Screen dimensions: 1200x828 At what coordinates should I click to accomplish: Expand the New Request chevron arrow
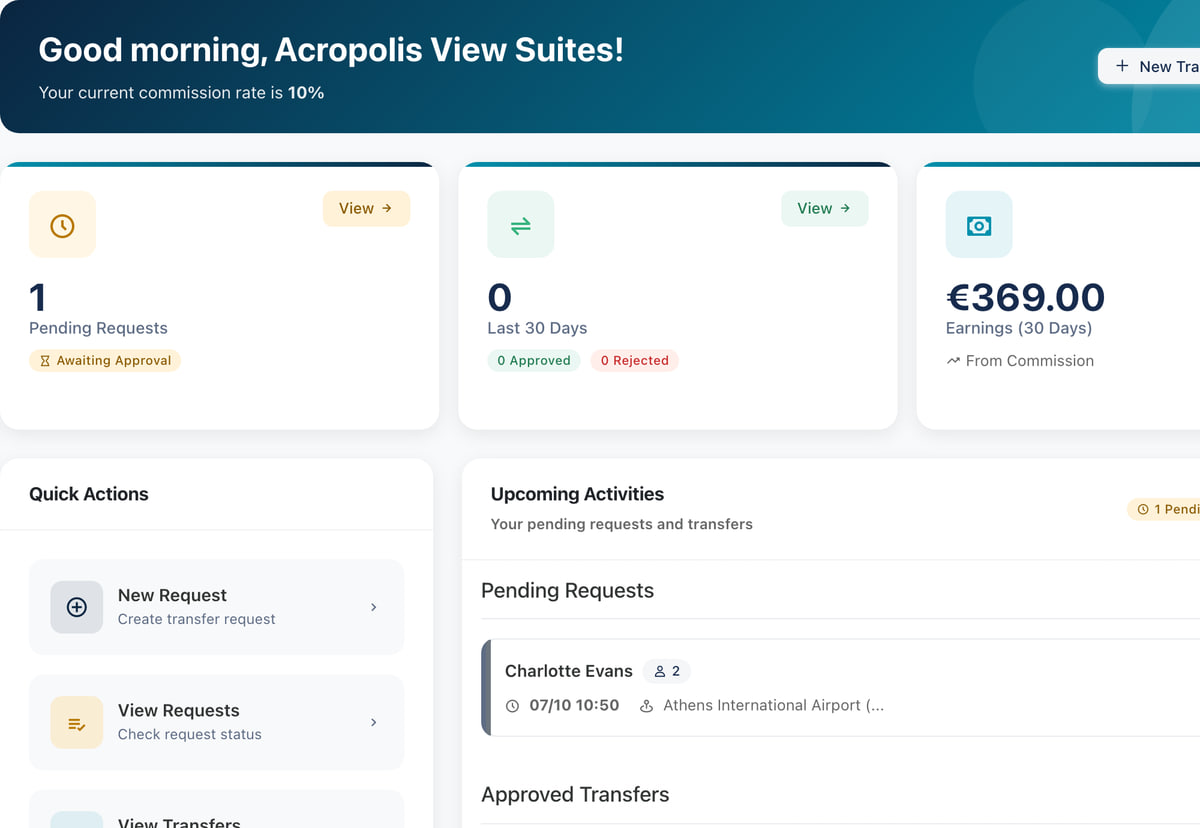click(374, 607)
